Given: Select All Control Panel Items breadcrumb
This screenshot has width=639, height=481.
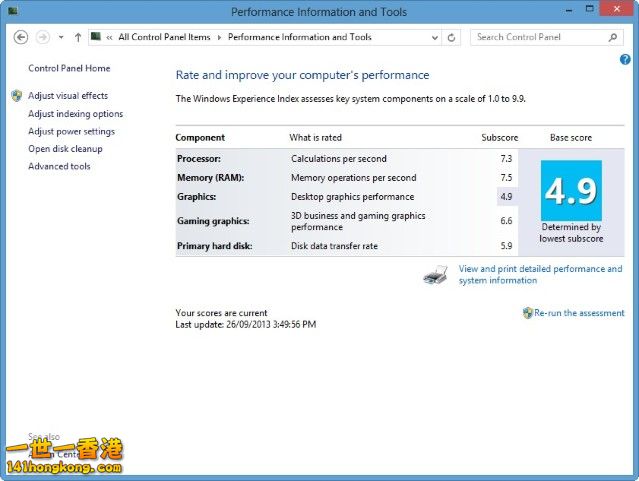Looking at the screenshot, I should [164, 37].
